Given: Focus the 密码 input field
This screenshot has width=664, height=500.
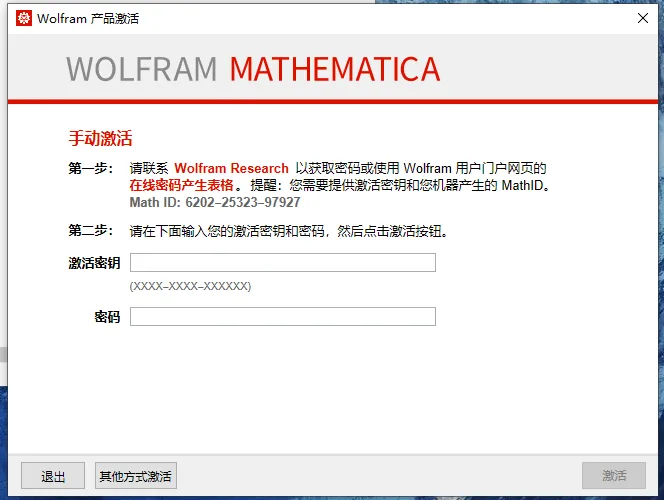Looking at the screenshot, I should (283, 317).
